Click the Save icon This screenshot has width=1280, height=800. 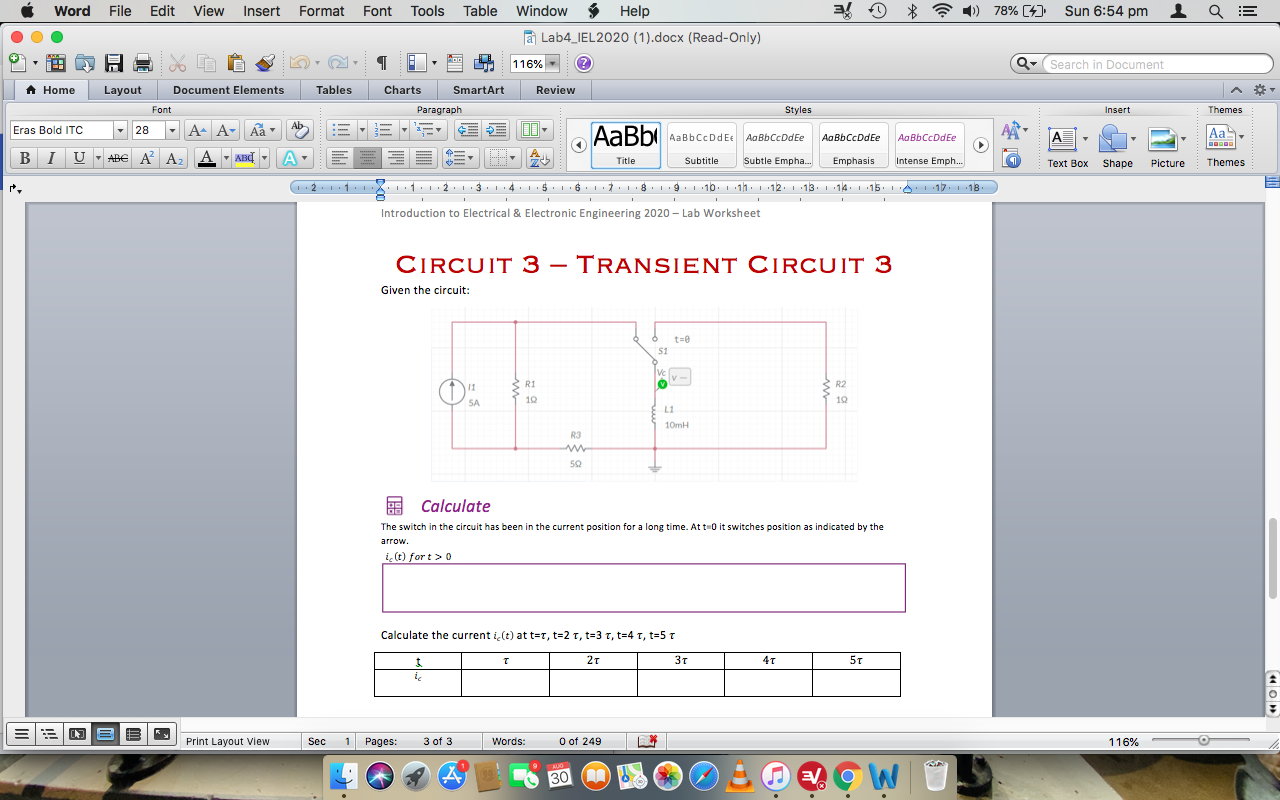(x=113, y=62)
